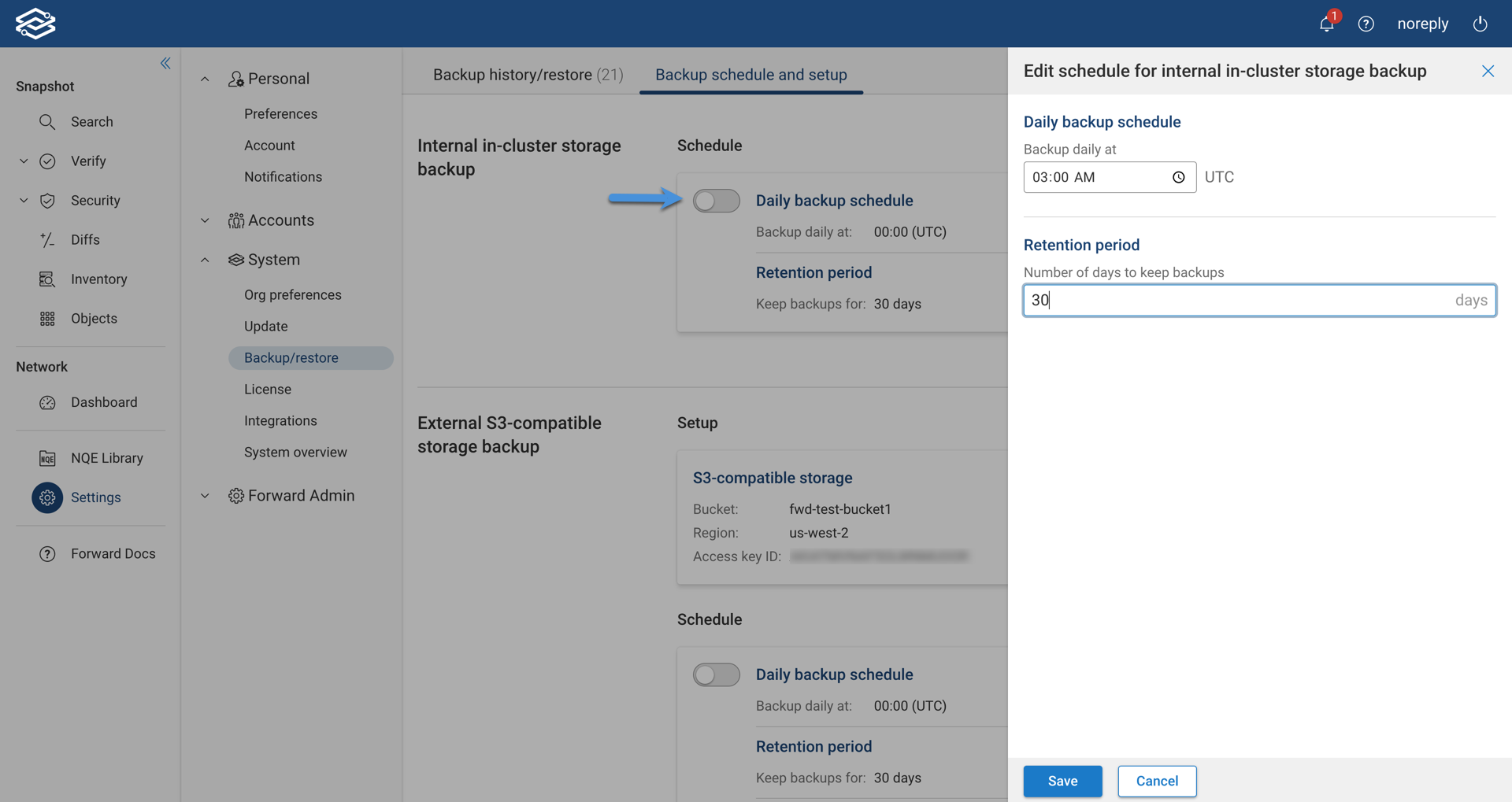Enable Daily backup schedule for internal storage
Image resolution: width=1512 pixels, height=802 pixels.
pos(716,201)
